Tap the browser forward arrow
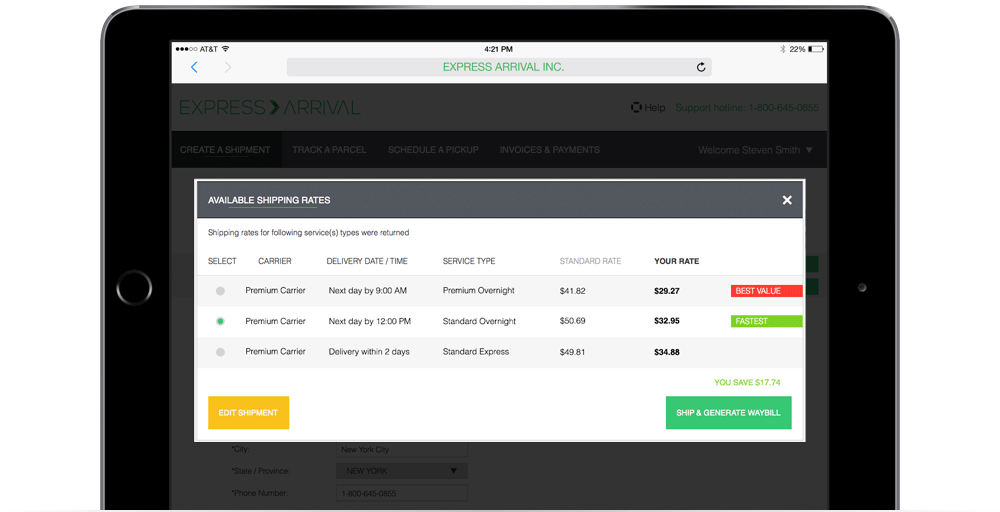The width and height of the screenshot is (1000, 512). point(228,67)
